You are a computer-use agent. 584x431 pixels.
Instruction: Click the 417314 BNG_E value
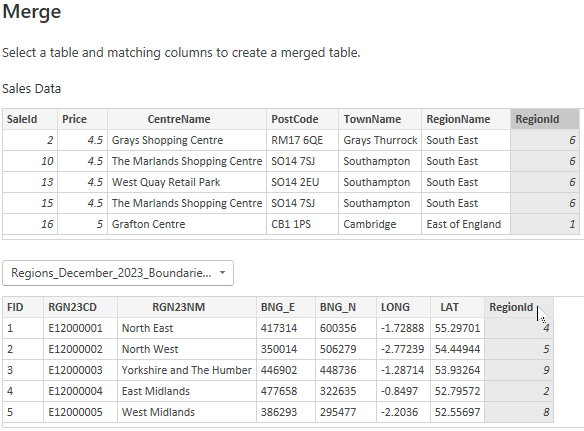pos(286,328)
